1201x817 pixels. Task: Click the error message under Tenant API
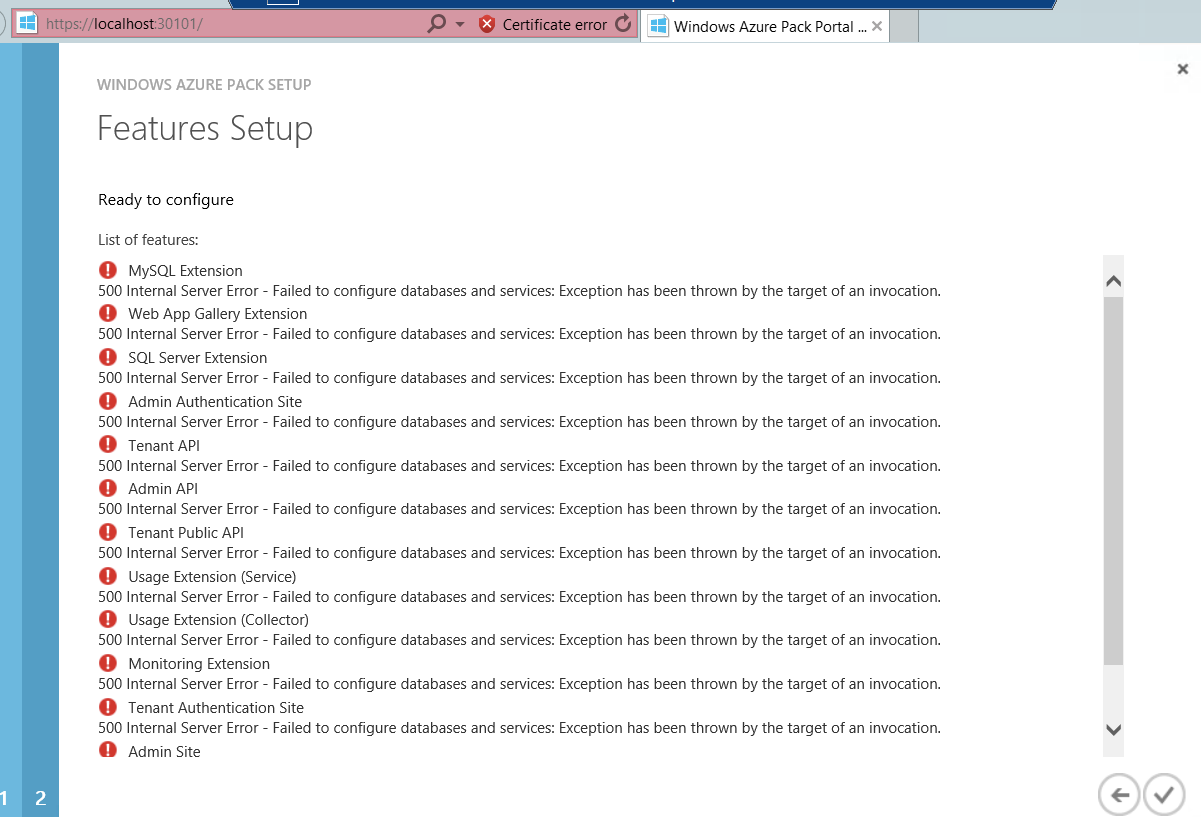tap(519, 466)
